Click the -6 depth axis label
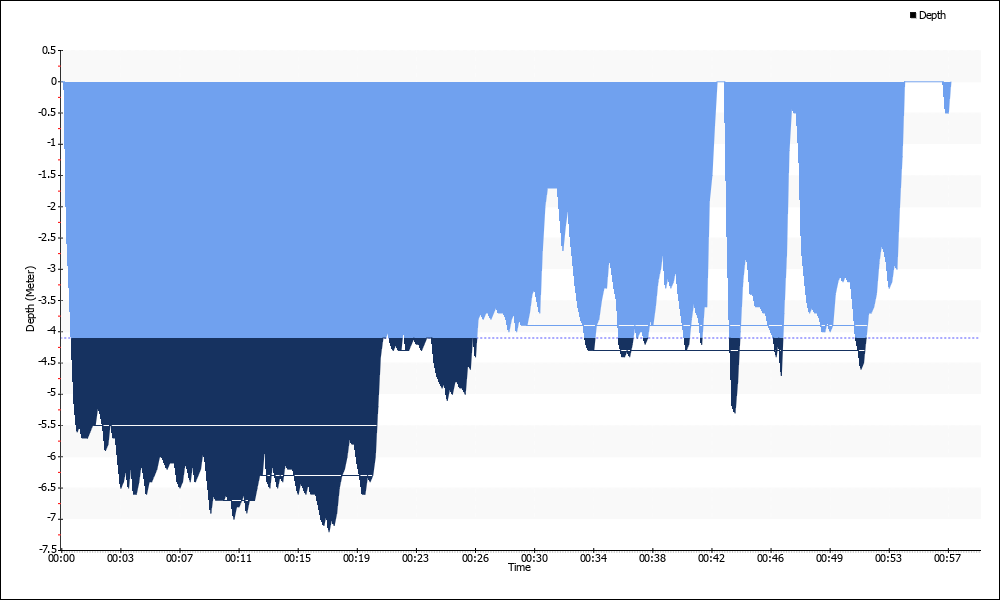The image size is (1000, 600). click(51, 456)
